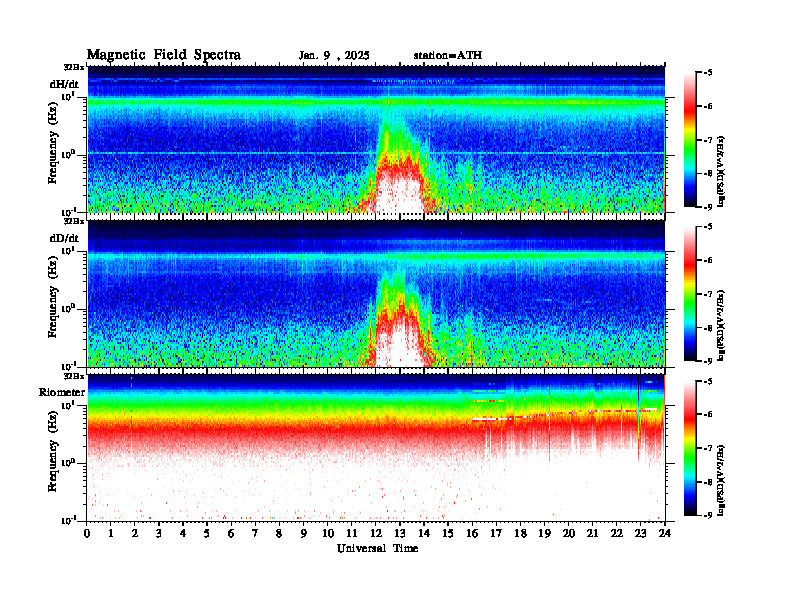Click hour tick label '12' on time axis
This screenshot has height=612, width=792.
pos(376,534)
